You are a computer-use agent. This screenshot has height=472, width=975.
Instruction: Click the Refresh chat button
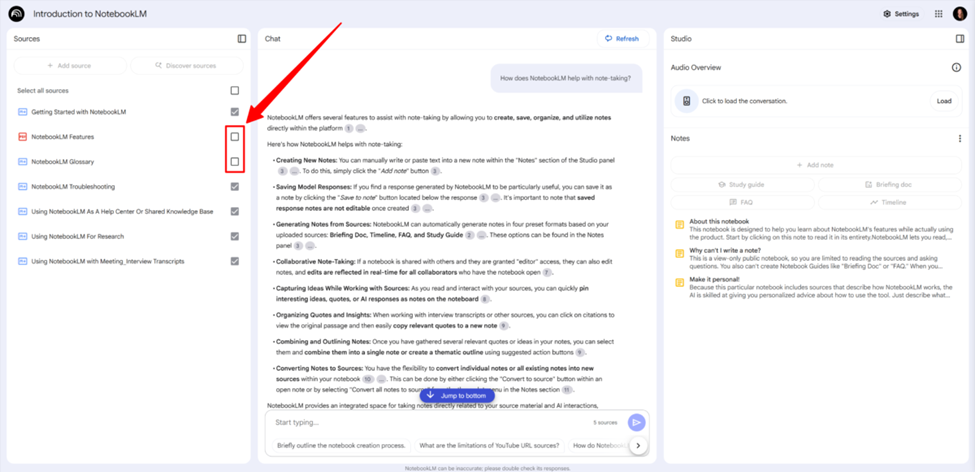[621, 39]
